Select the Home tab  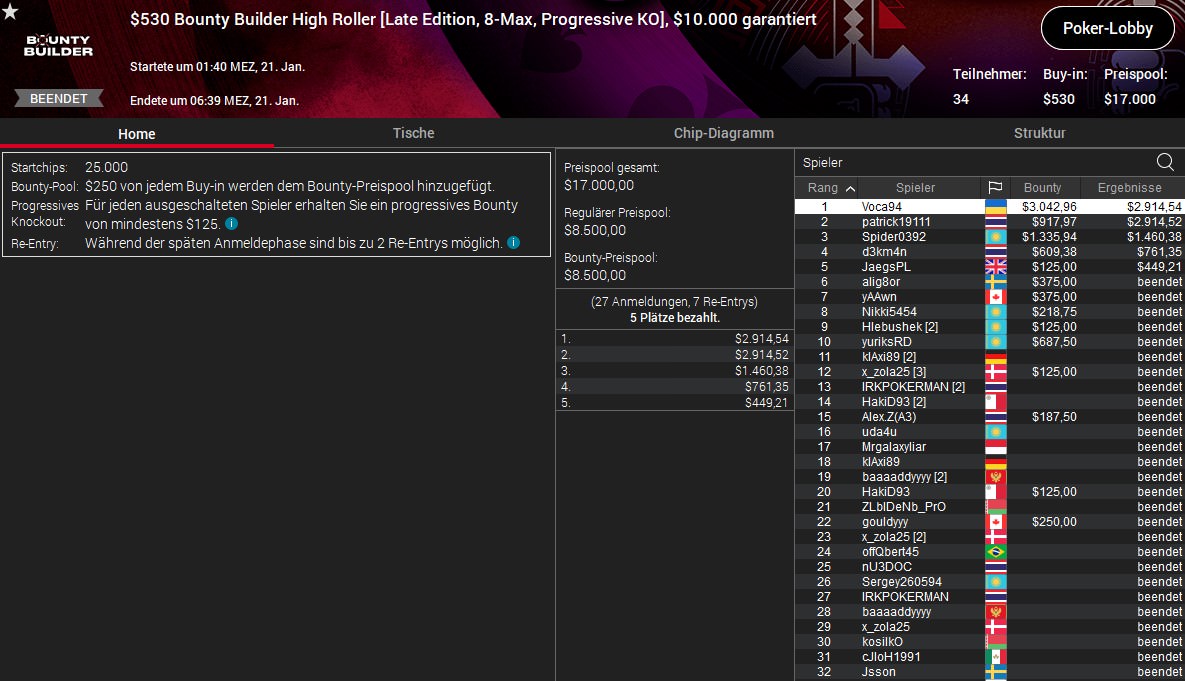136,134
